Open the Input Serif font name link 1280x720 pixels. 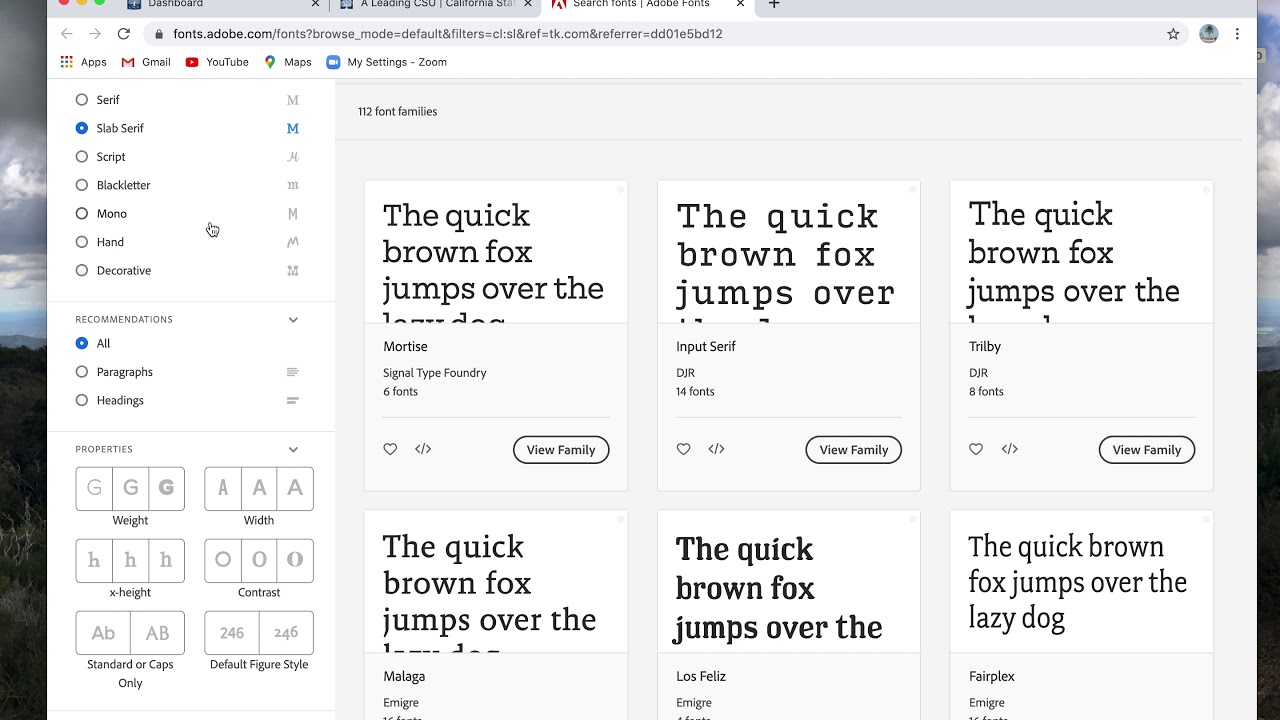(x=706, y=347)
